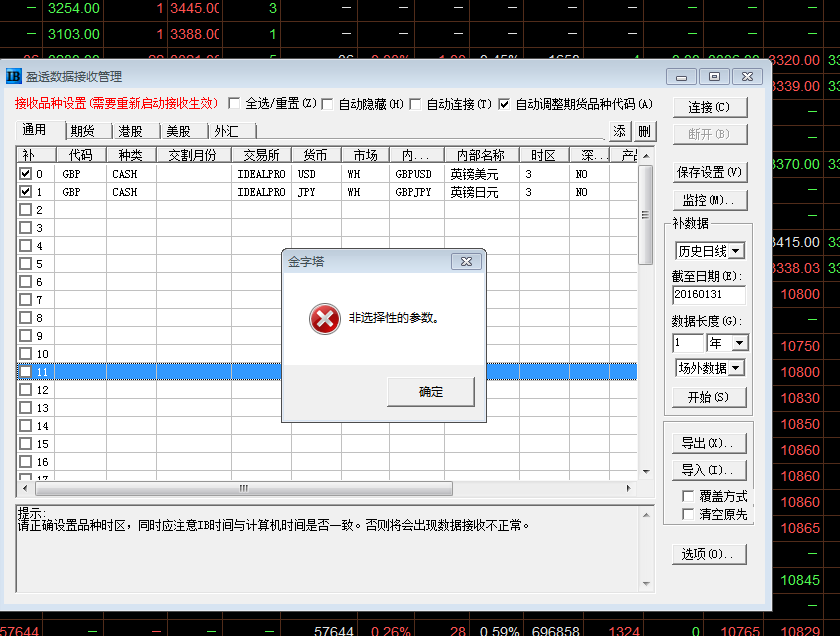
Task: Check the row 5 checkbox
Action: (25, 264)
